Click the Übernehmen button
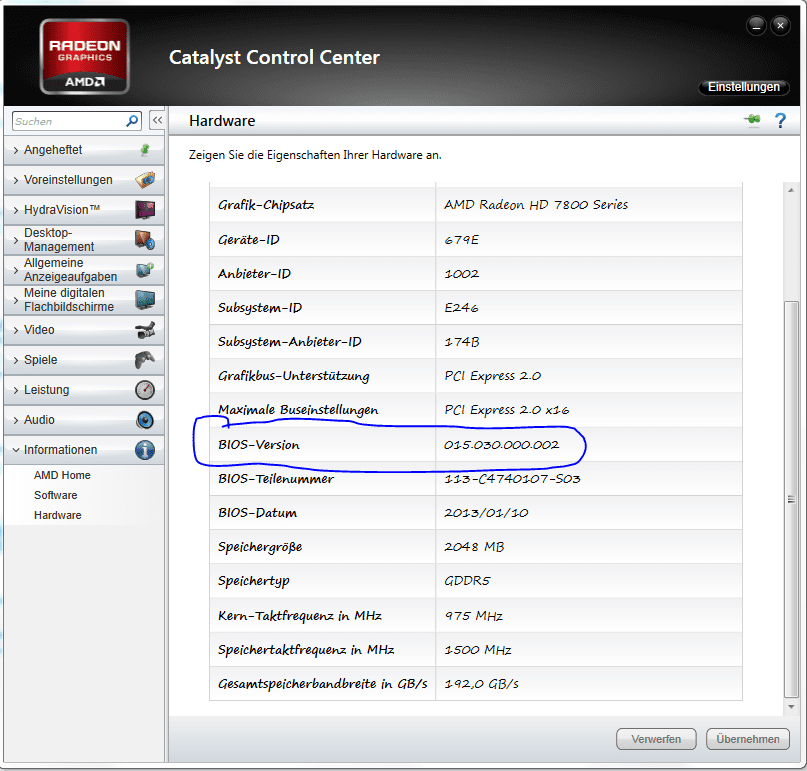 coord(748,739)
